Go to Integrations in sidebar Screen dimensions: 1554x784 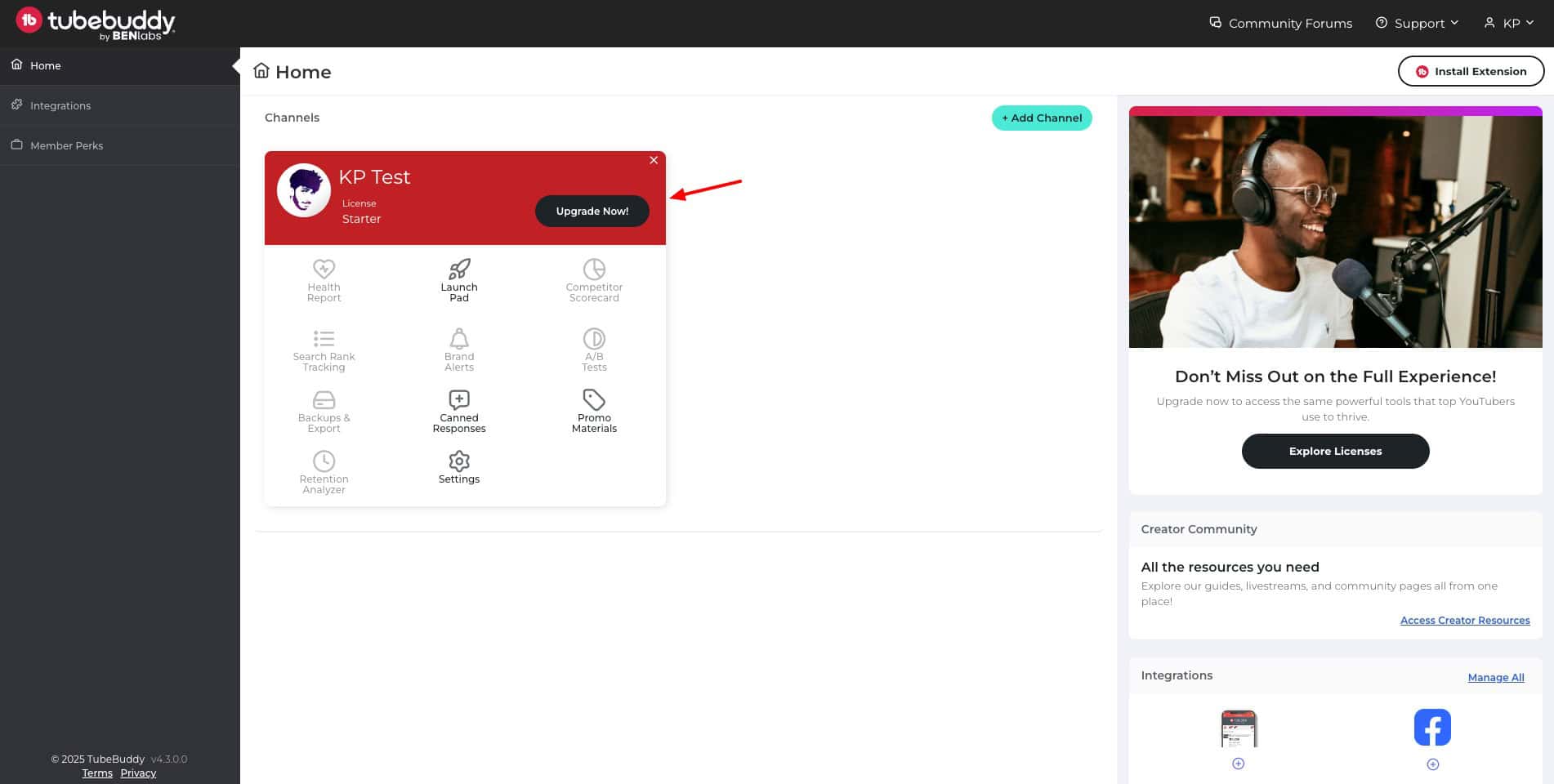pyautogui.click(x=60, y=105)
